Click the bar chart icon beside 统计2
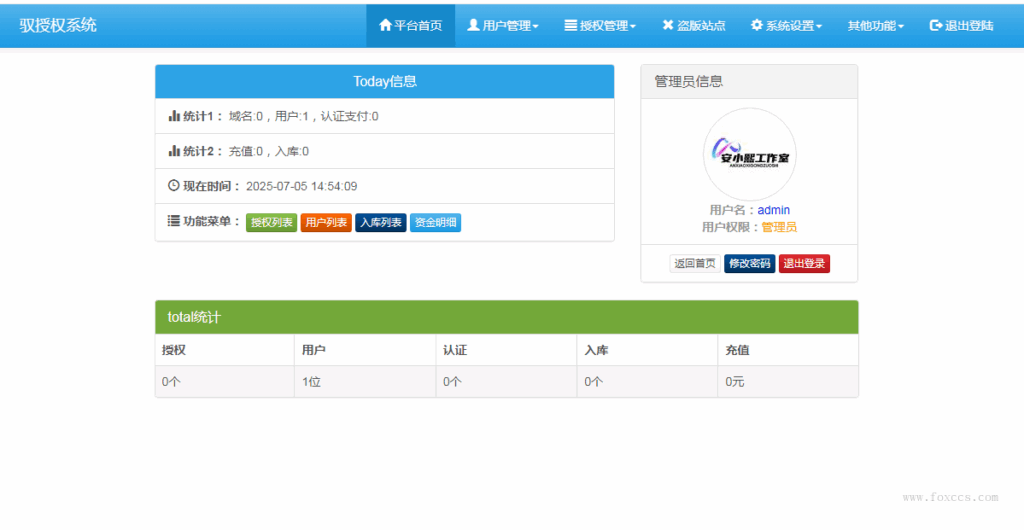Viewport: 1024px width, 530px height. coord(174,151)
